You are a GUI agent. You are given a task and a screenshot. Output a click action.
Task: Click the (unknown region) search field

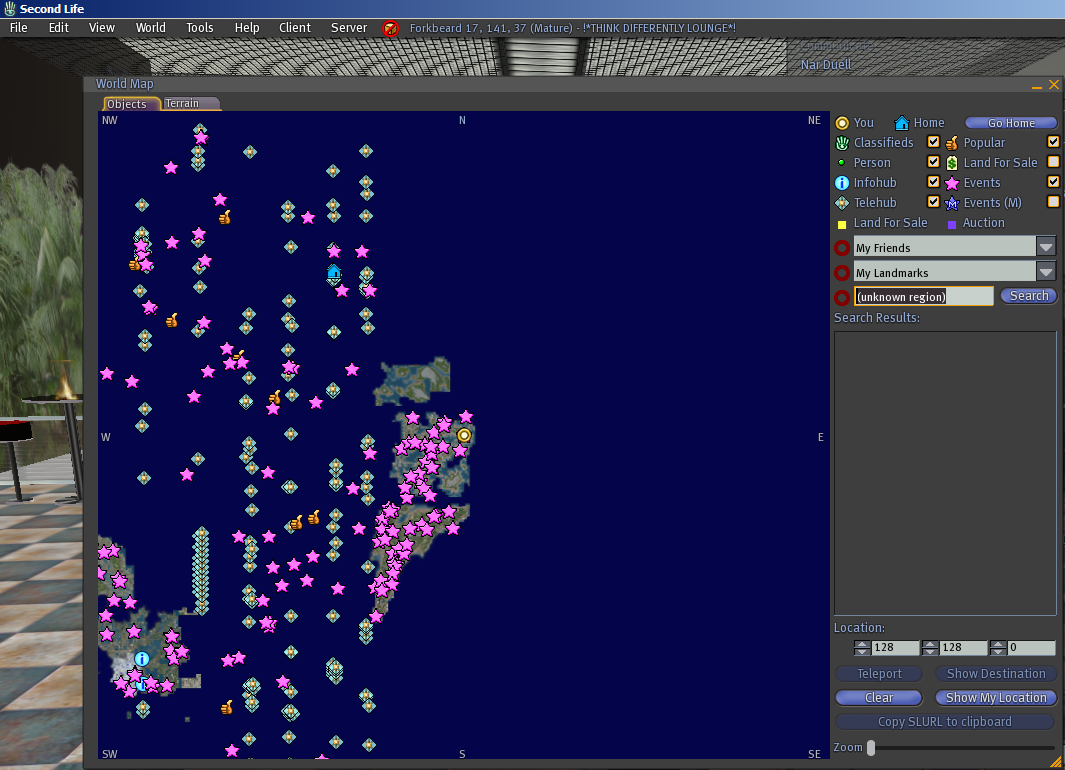coord(924,296)
